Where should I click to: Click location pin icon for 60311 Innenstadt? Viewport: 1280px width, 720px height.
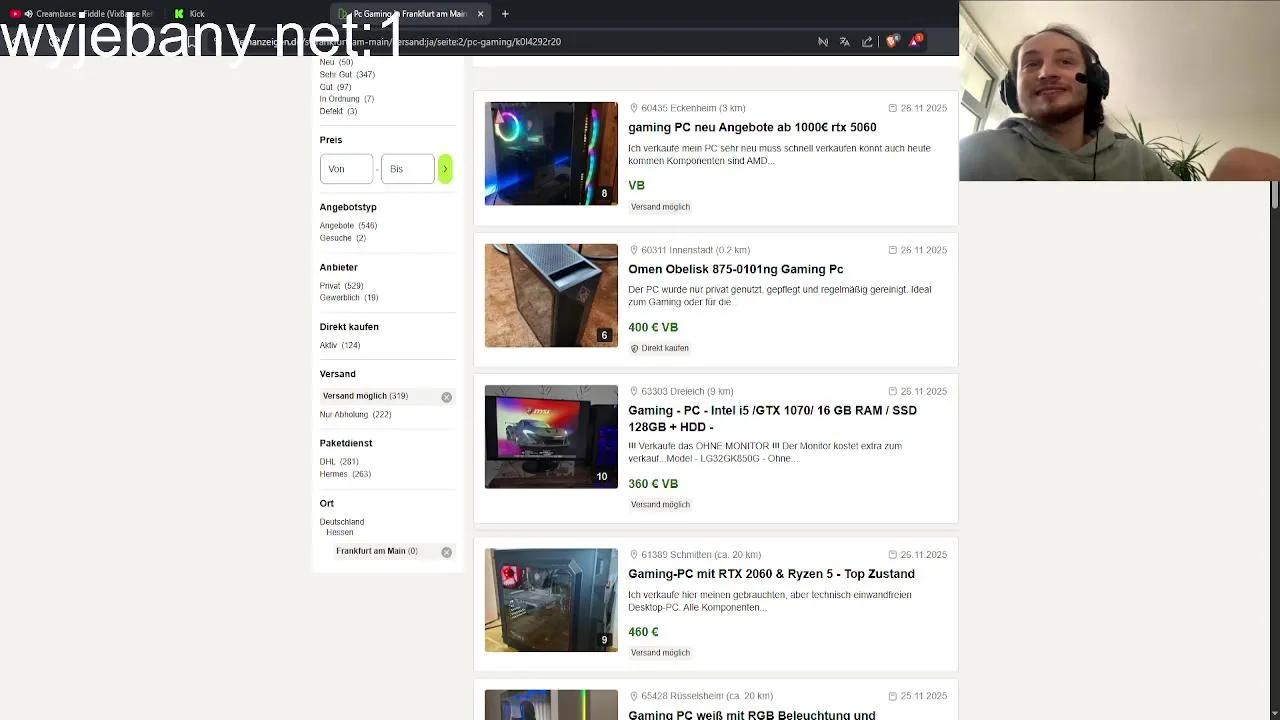click(x=633, y=250)
